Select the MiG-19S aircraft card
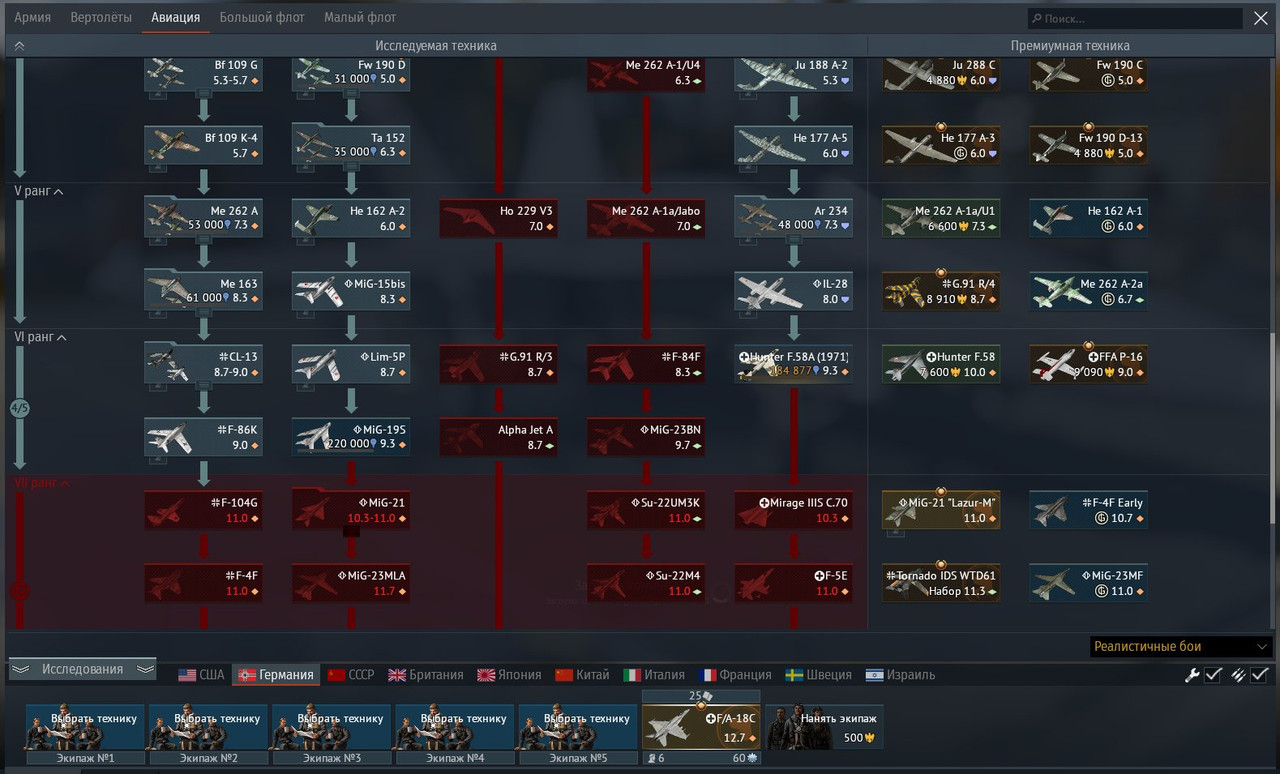The width and height of the screenshot is (1280, 774). (351, 437)
